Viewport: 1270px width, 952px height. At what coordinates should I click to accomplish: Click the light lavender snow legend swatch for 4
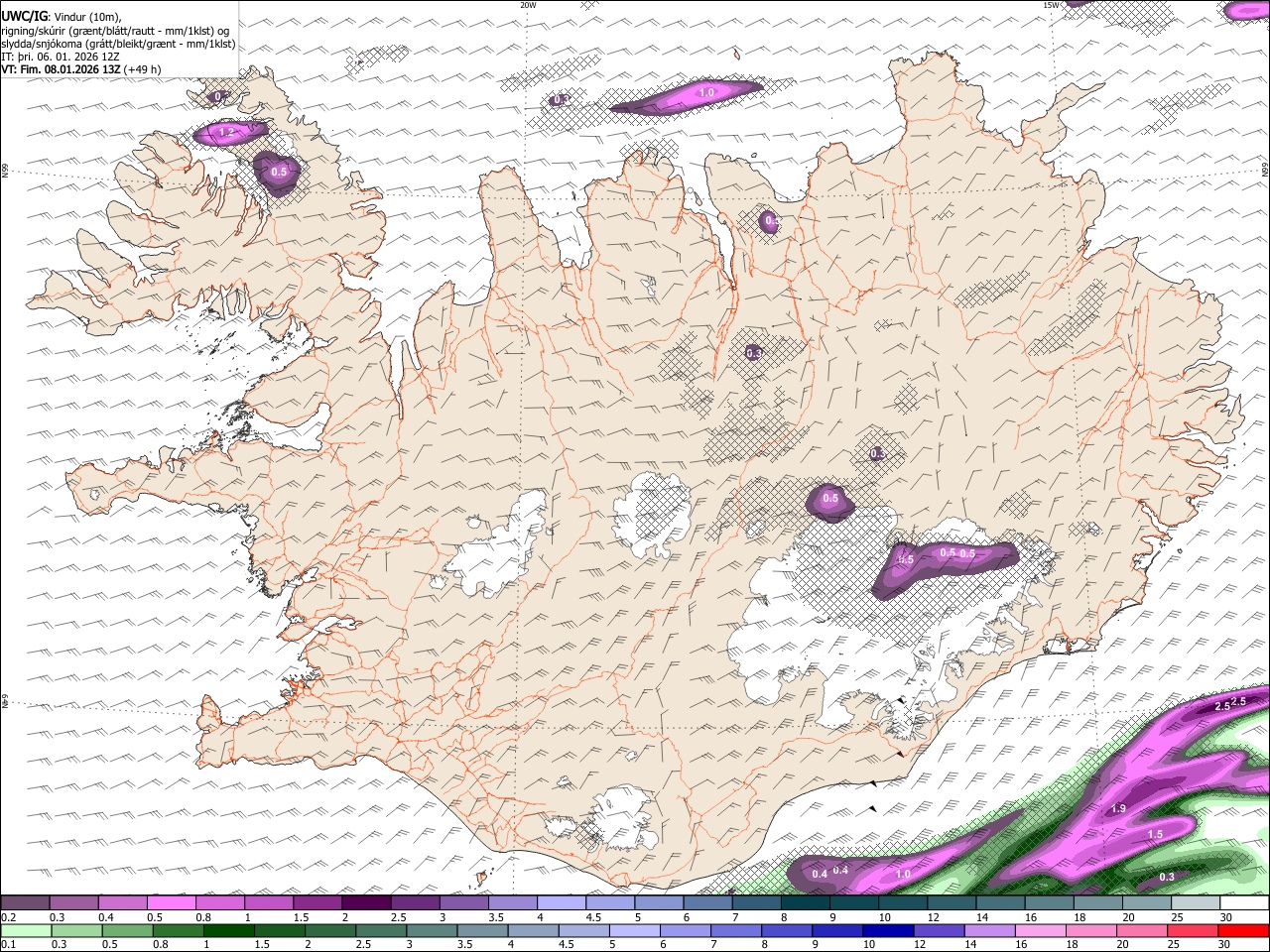[562, 903]
